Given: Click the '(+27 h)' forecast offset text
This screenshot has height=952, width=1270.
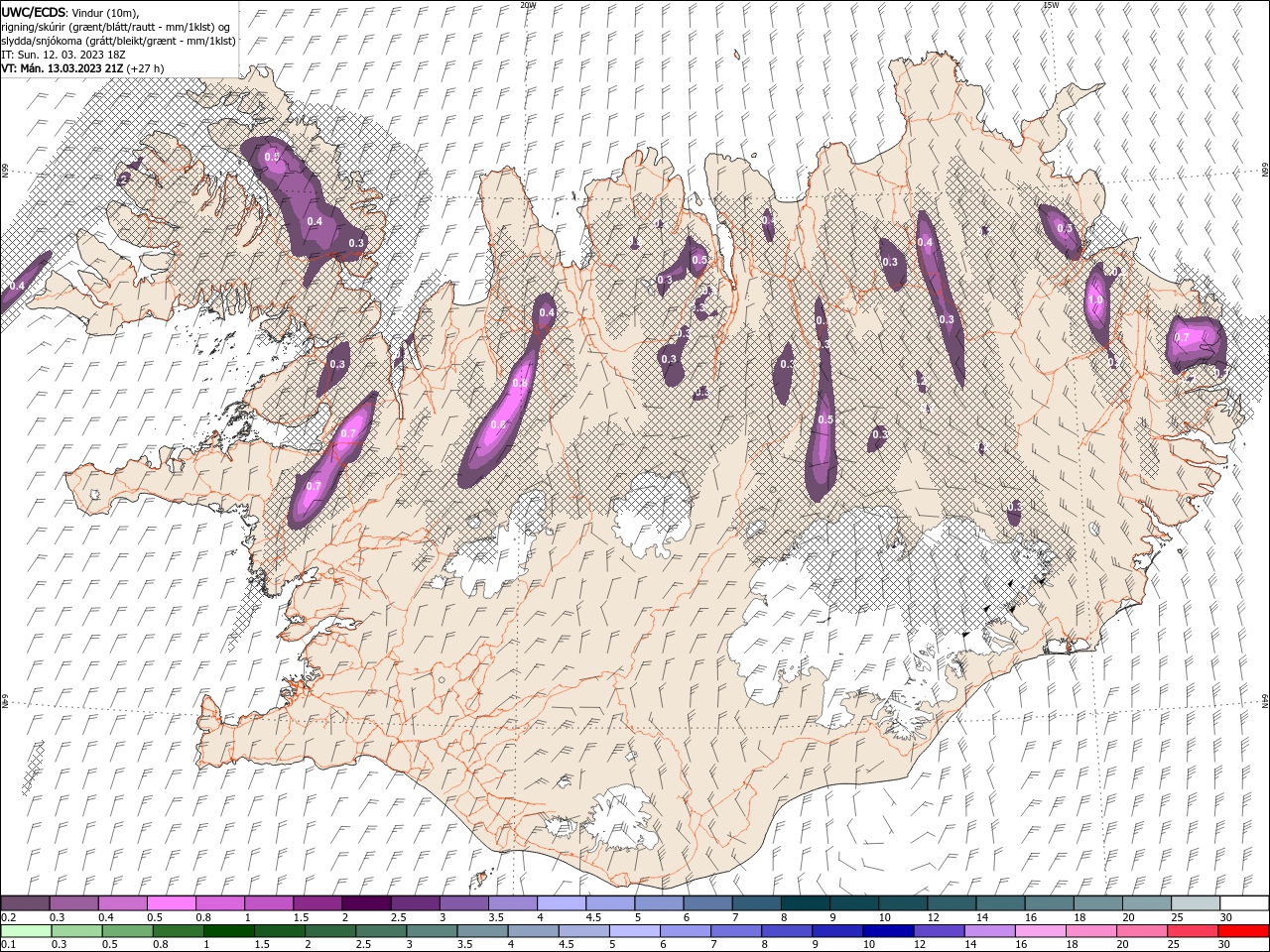Looking at the screenshot, I should pyautogui.click(x=146, y=68).
